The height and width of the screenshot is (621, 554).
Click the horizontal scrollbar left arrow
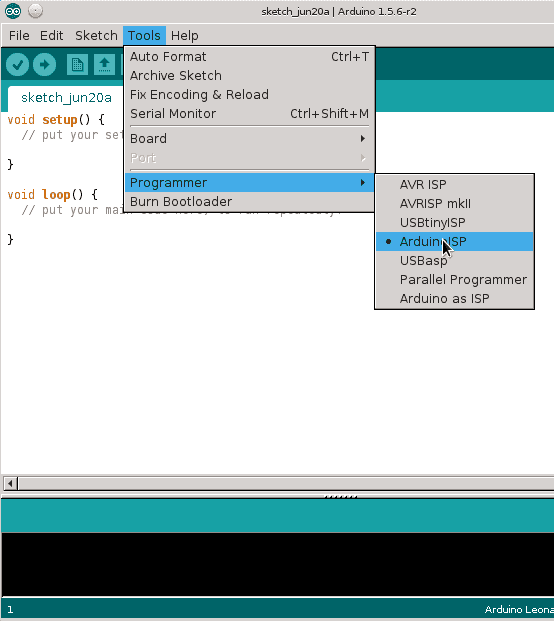pyautogui.click(x=10, y=483)
